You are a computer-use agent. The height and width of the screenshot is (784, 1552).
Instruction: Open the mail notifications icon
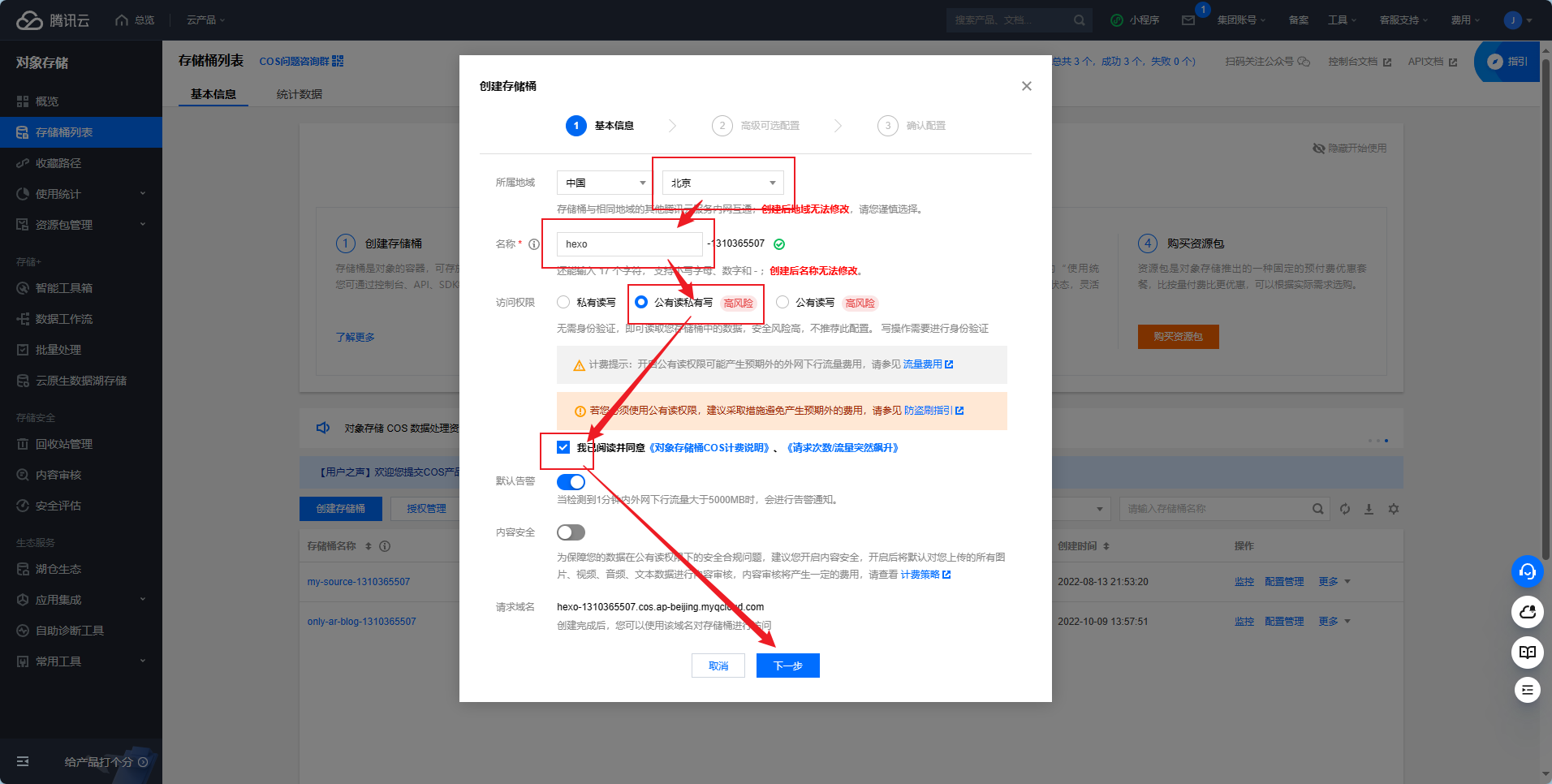coord(1188,20)
